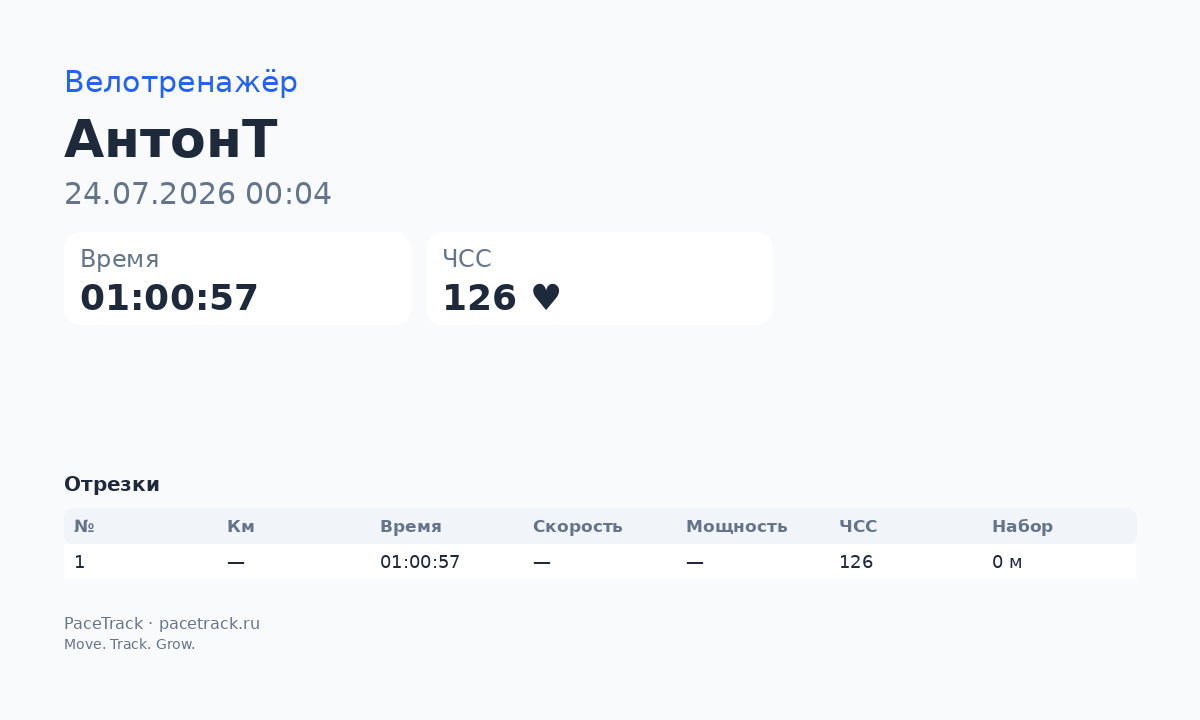This screenshot has width=1200, height=720.
Task: Open the Время summary card
Action: click(x=237, y=278)
